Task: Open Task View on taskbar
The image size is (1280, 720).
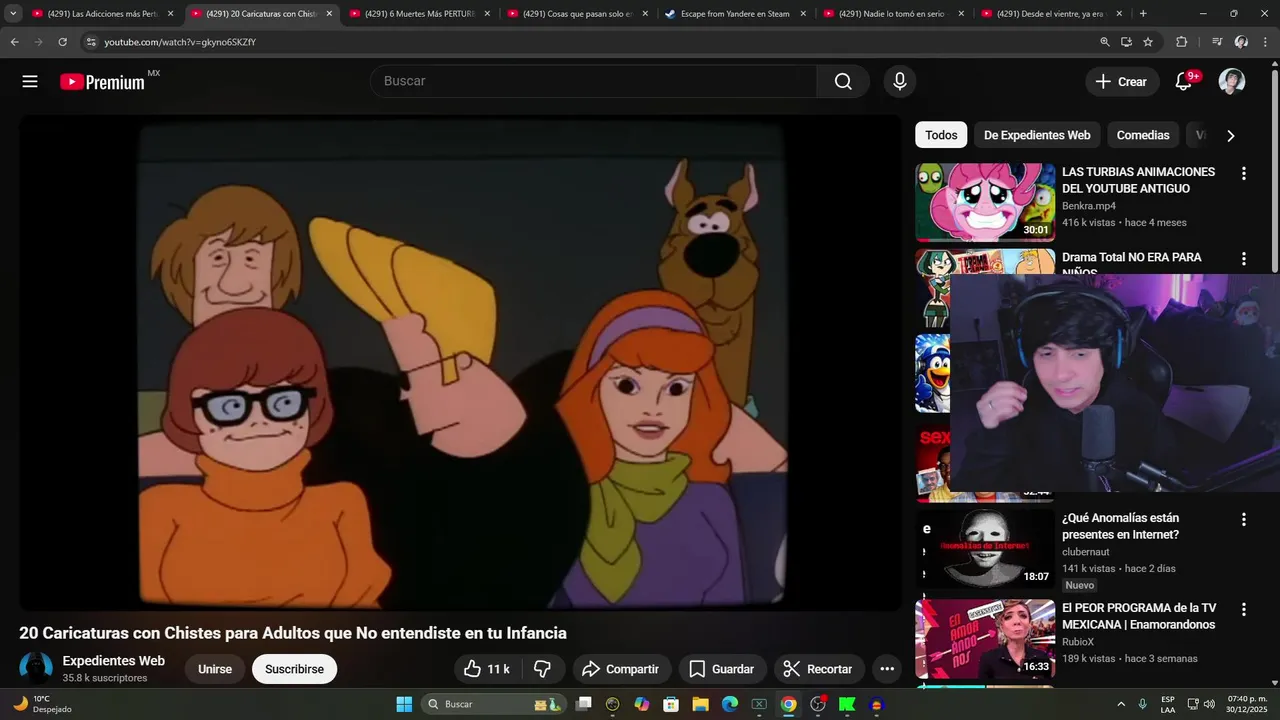Action: 584,704
